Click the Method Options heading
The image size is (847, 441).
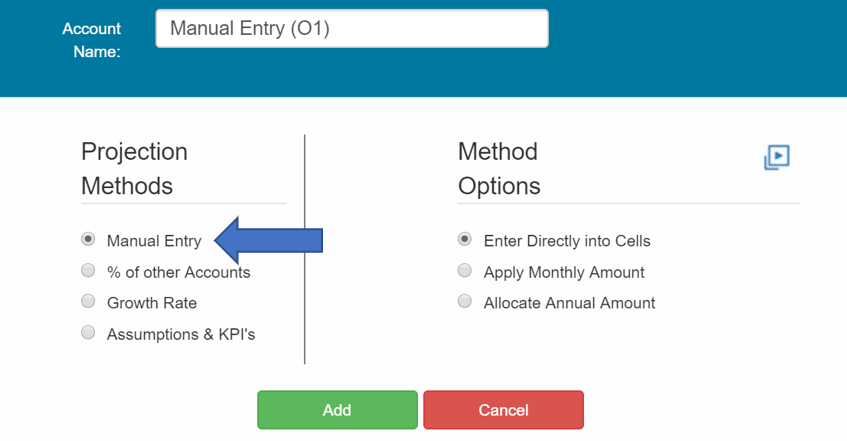499,169
